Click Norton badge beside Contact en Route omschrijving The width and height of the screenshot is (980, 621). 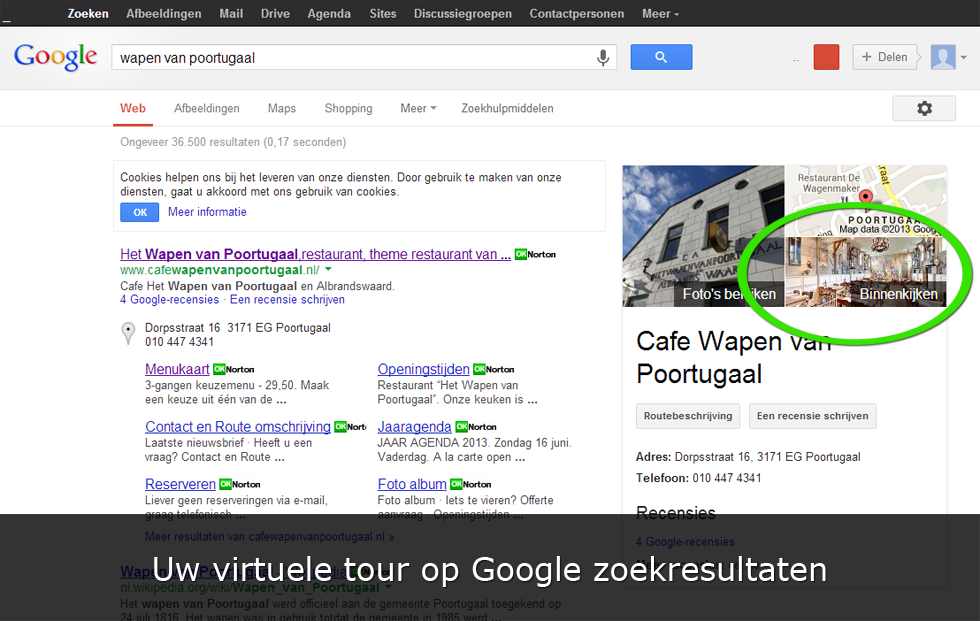point(351,427)
